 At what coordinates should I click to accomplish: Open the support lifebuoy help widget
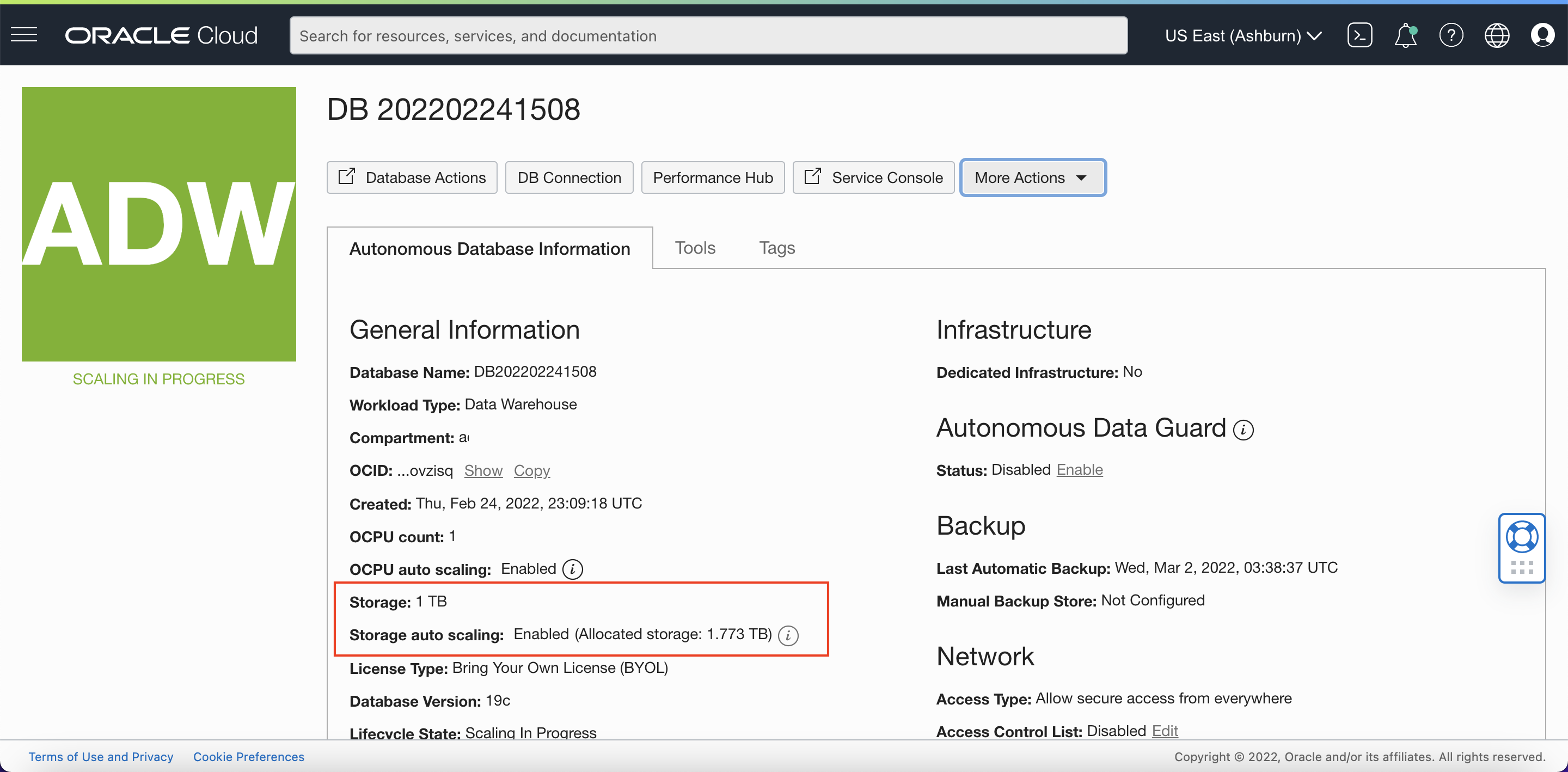pos(1521,537)
